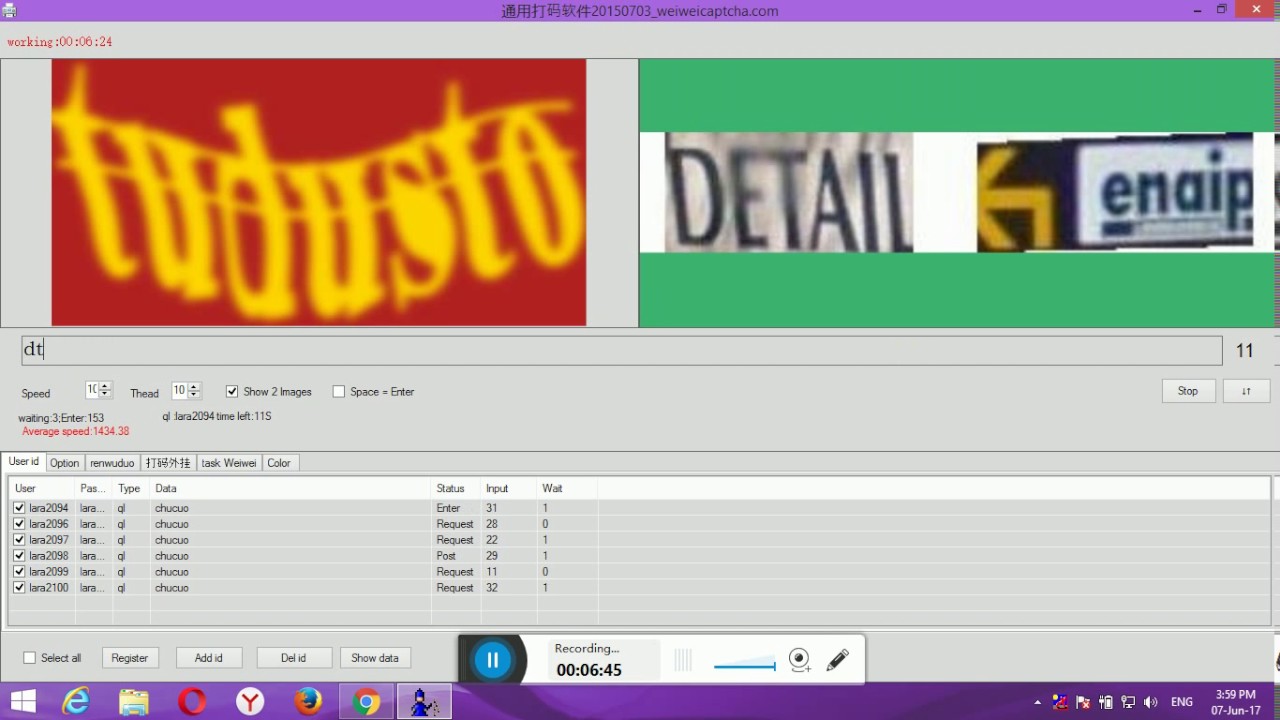The width and height of the screenshot is (1280, 720).
Task: Open Firefox from taskbar
Action: pos(308,702)
